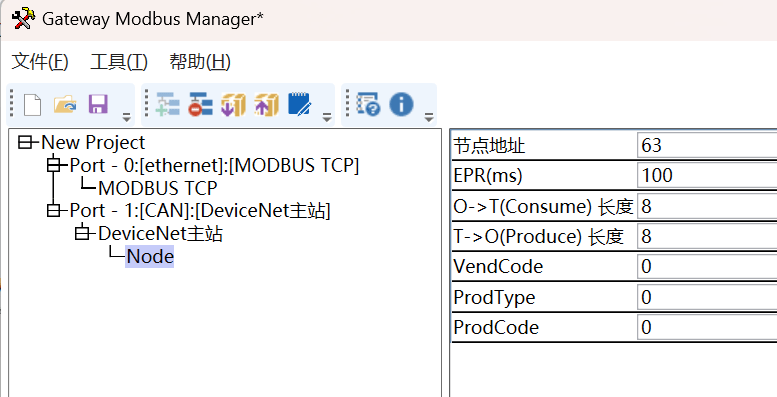Save project using the purple floppy icon
Screen dimensions: 777x397
[x=98, y=105]
